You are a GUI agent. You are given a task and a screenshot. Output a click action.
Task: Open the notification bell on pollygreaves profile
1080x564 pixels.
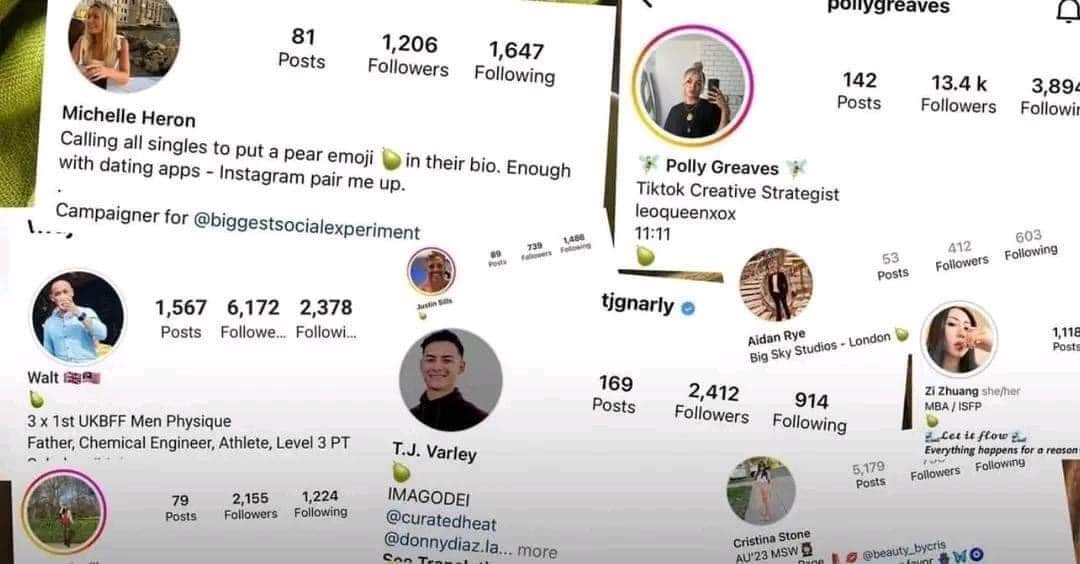pos(1068,10)
